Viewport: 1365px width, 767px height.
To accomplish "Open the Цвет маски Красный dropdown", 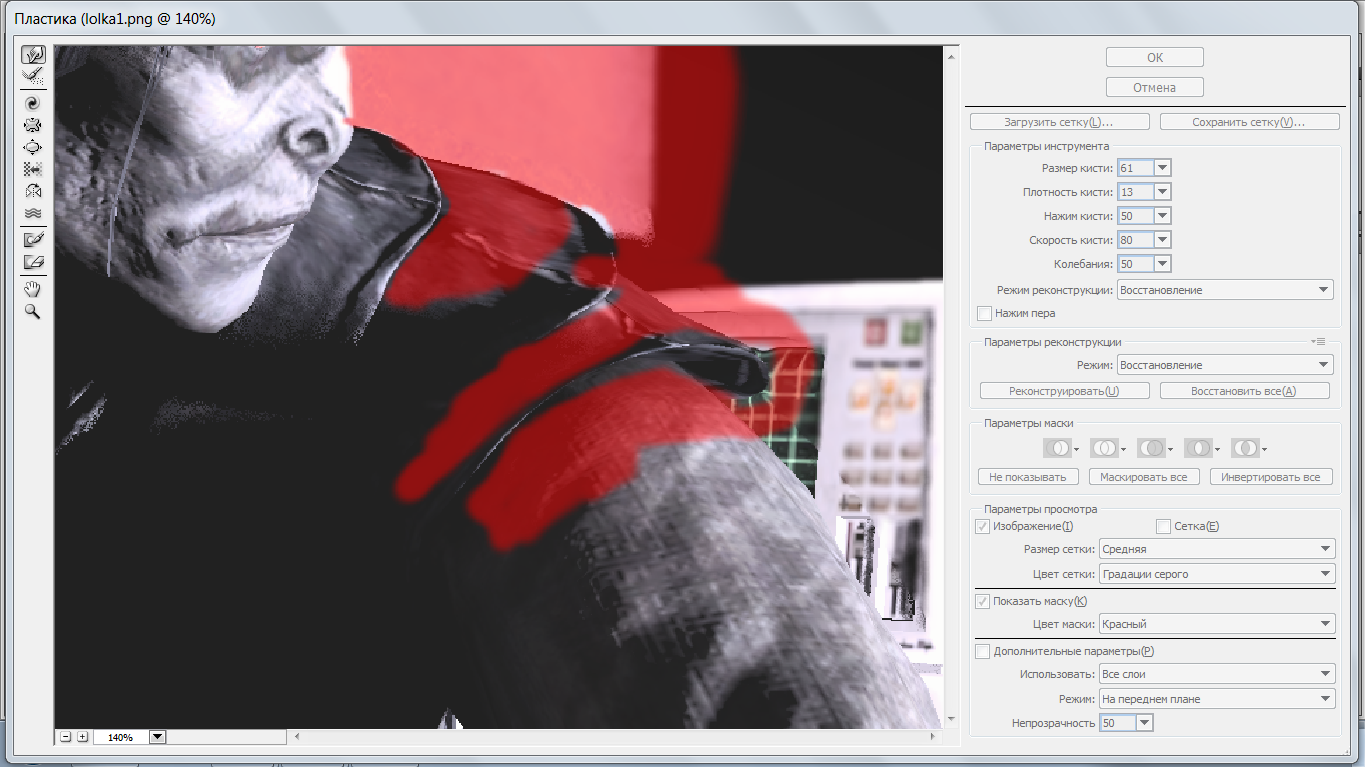I will 1217,624.
